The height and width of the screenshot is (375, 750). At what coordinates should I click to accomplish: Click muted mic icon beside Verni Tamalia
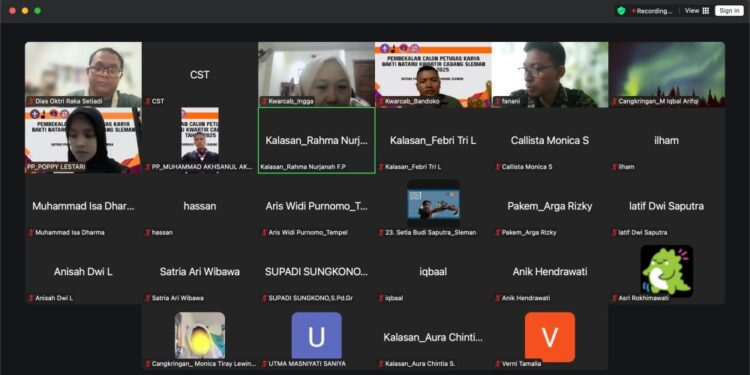click(x=497, y=364)
